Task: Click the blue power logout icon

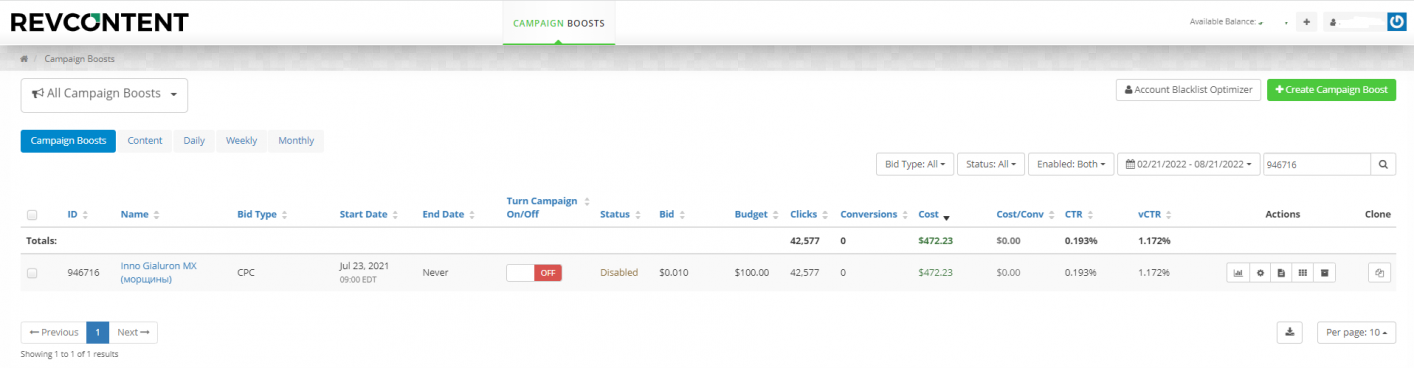Action: (x=1397, y=21)
